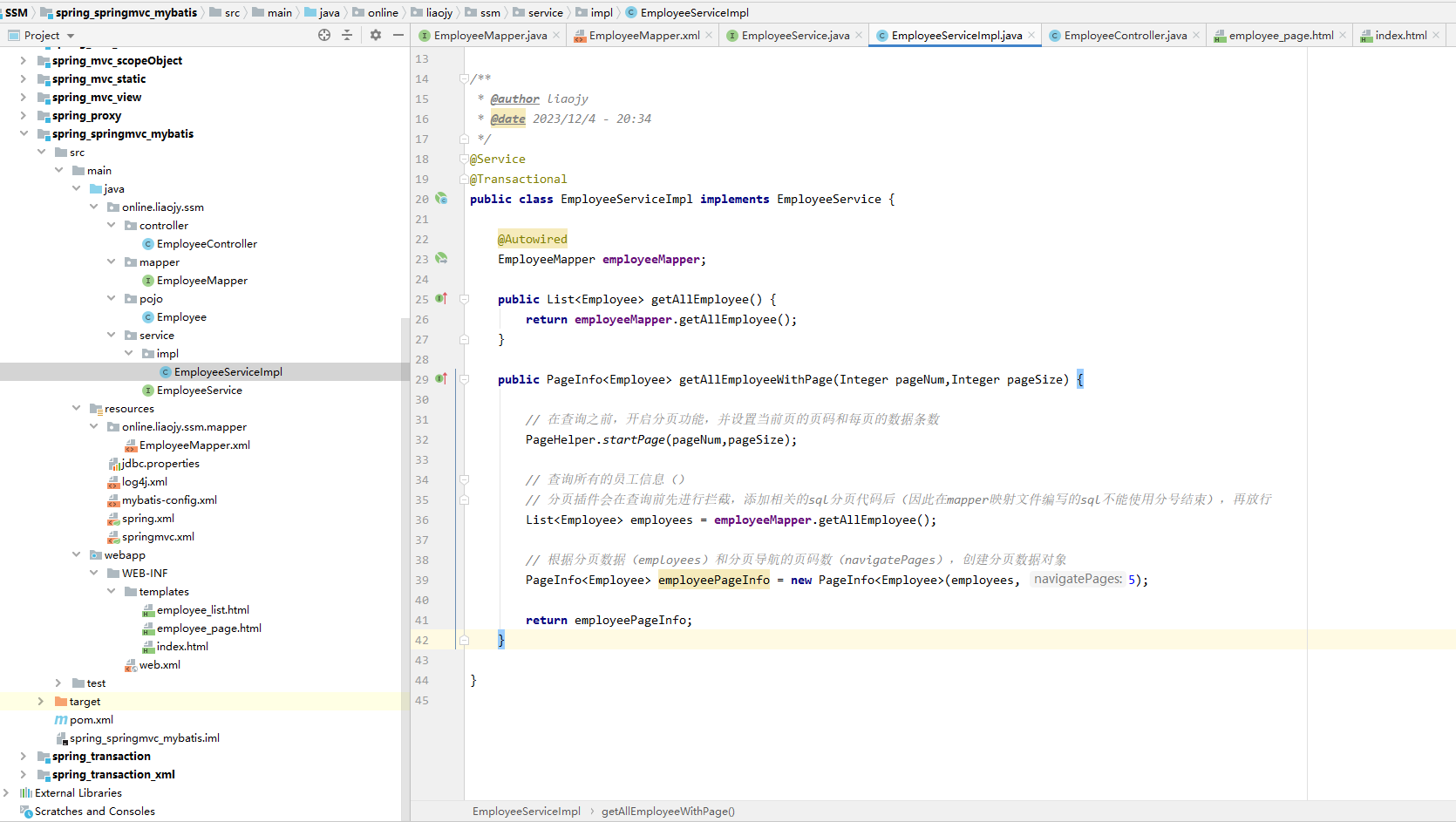Expand the test folder
The image size is (1456, 822).
[58, 683]
